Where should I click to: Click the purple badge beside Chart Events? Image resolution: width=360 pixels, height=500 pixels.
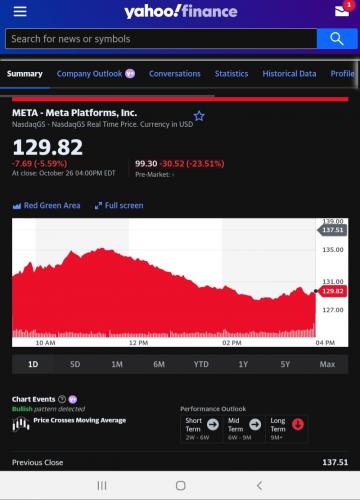point(73,399)
